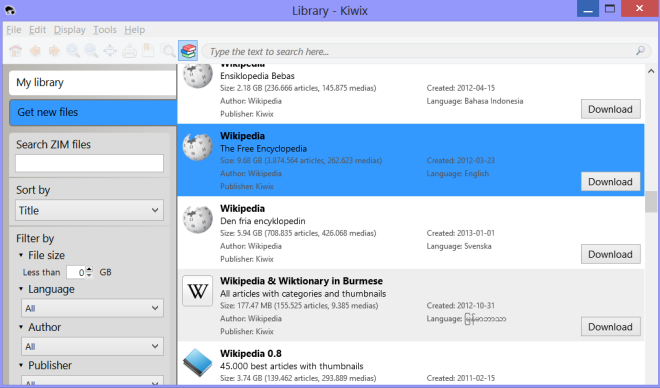Click the Search ZIM files input
This screenshot has height=388, width=660.
89,163
